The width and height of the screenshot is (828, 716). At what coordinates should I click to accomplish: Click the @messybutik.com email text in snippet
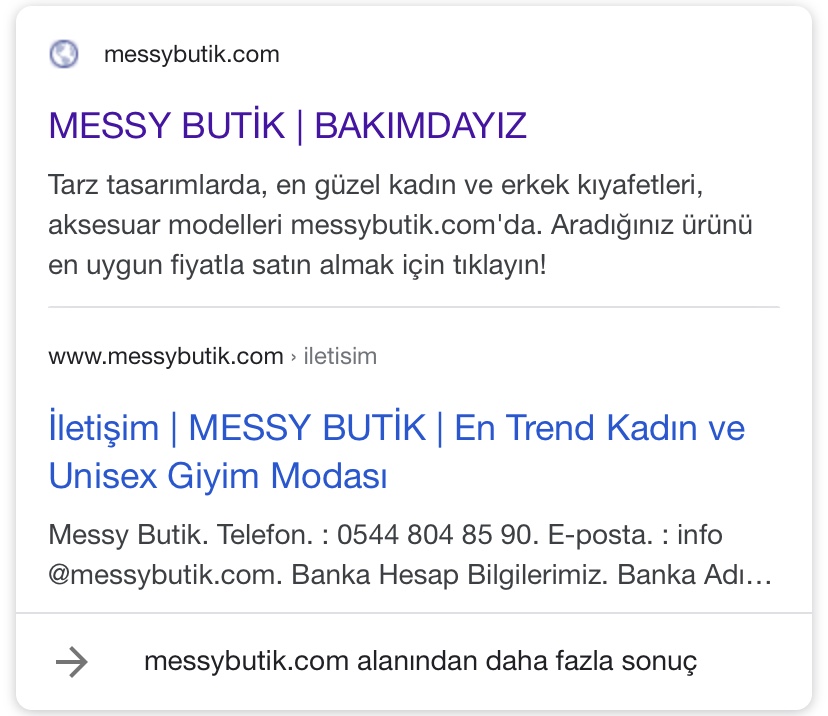pyautogui.click(x=162, y=574)
